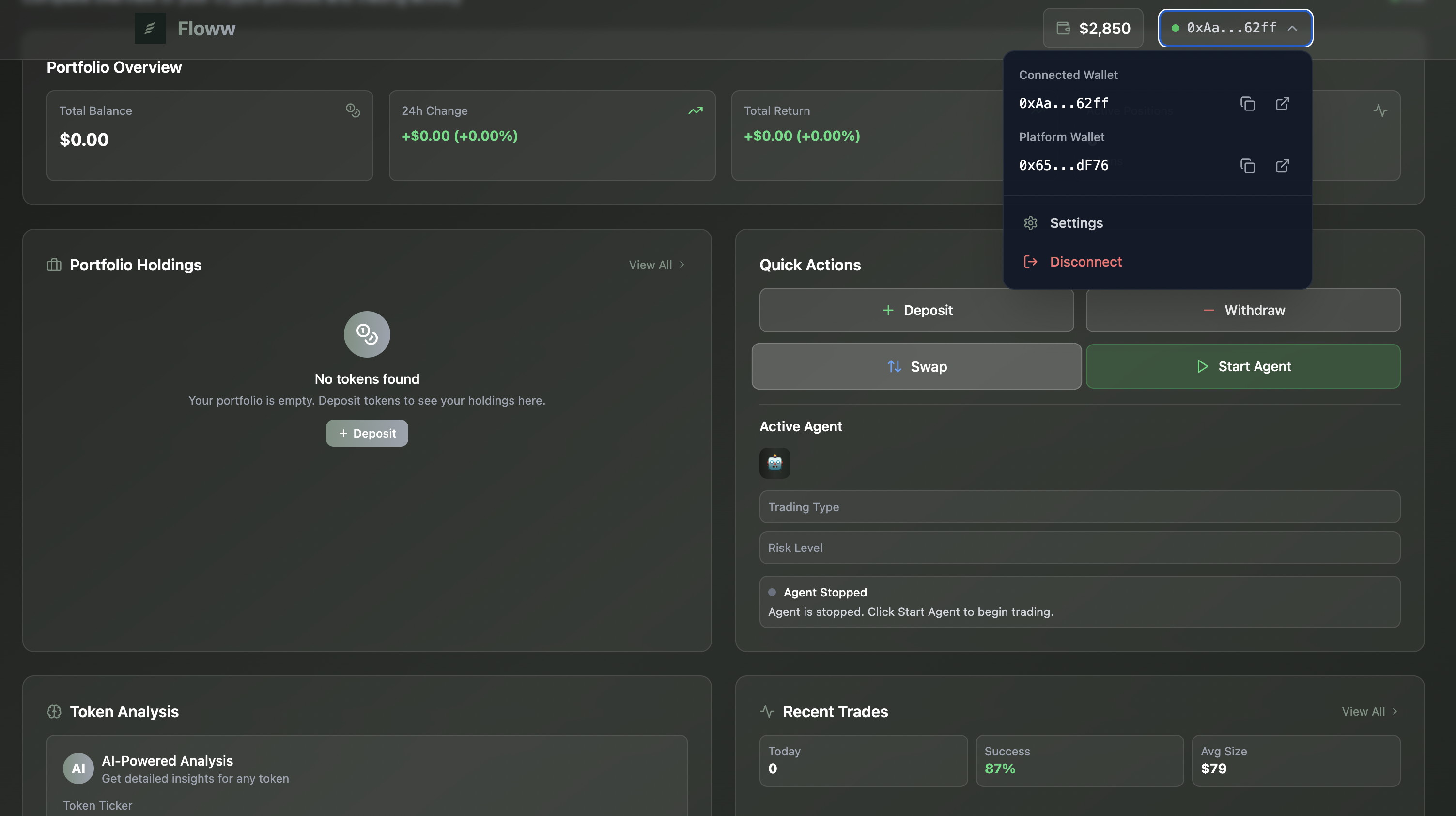Click the activity pulse icon in overview

pyautogui.click(x=1379, y=110)
